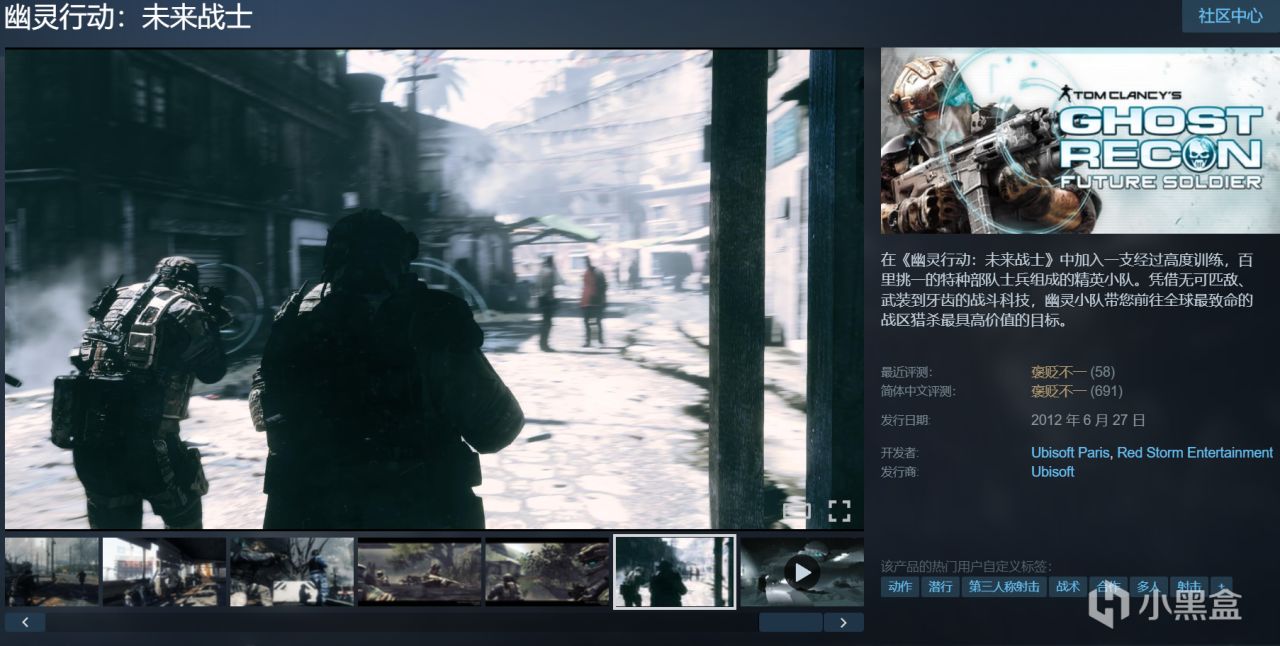
Task: Select the highlighted sixth screenshot thumbnail
Action: click(x=675, y=572)
